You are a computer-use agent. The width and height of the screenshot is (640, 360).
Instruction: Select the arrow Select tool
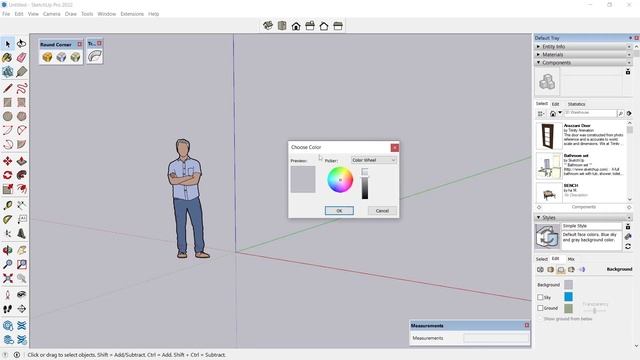[x=8, y=44]
